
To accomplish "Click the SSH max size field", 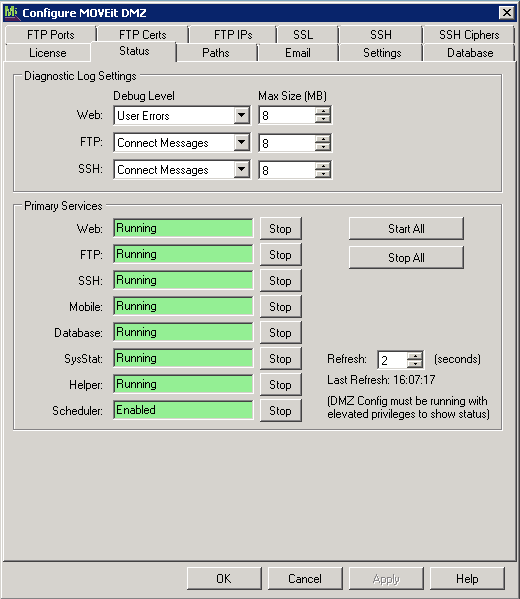I will coord(287,170).
